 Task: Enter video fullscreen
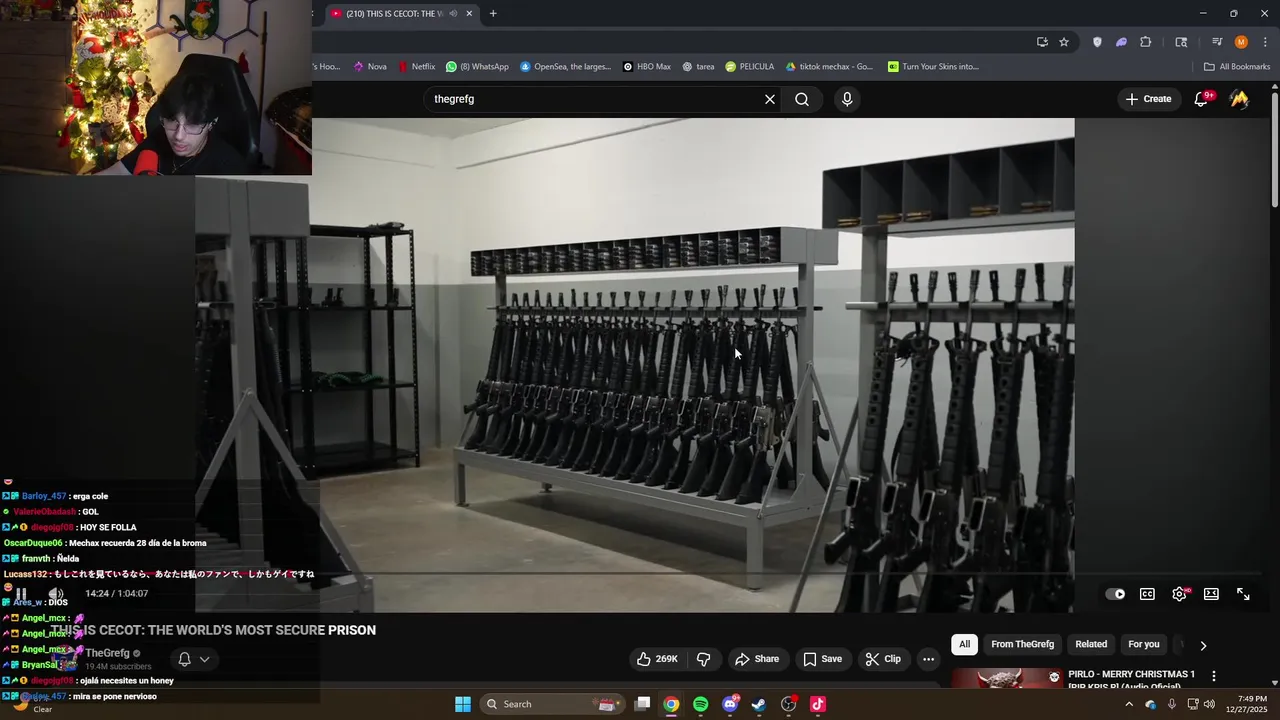[x=1243, y=594]
